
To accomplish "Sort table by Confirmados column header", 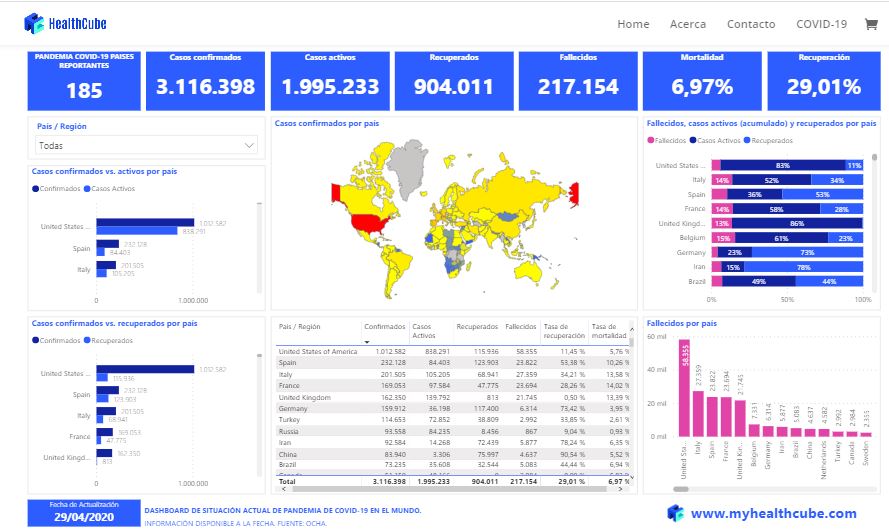I will [x=384, y=327].
